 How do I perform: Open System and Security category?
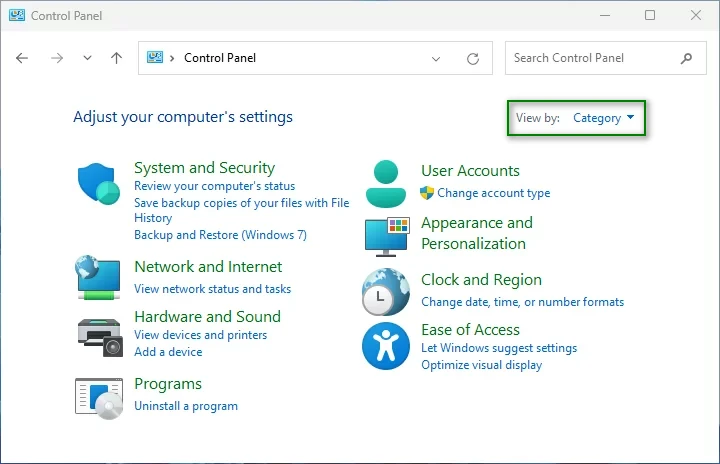(204, 168)
